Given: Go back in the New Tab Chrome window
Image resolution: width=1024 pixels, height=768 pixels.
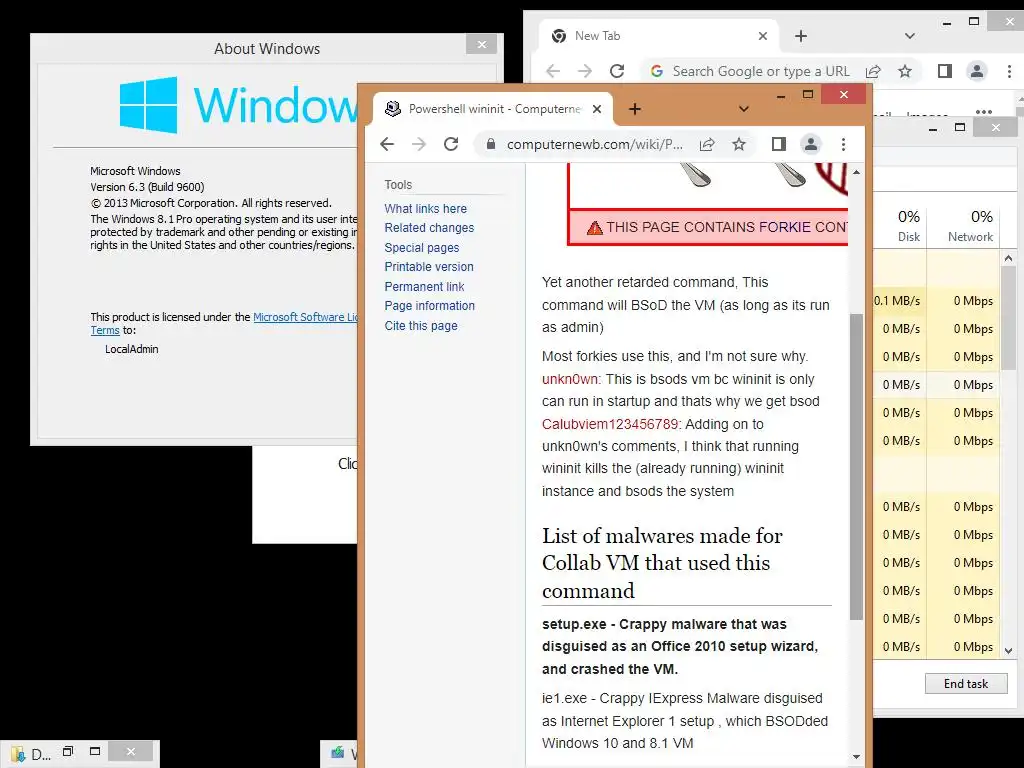Looking at the screenshot, I should click(x=553, y=71).
